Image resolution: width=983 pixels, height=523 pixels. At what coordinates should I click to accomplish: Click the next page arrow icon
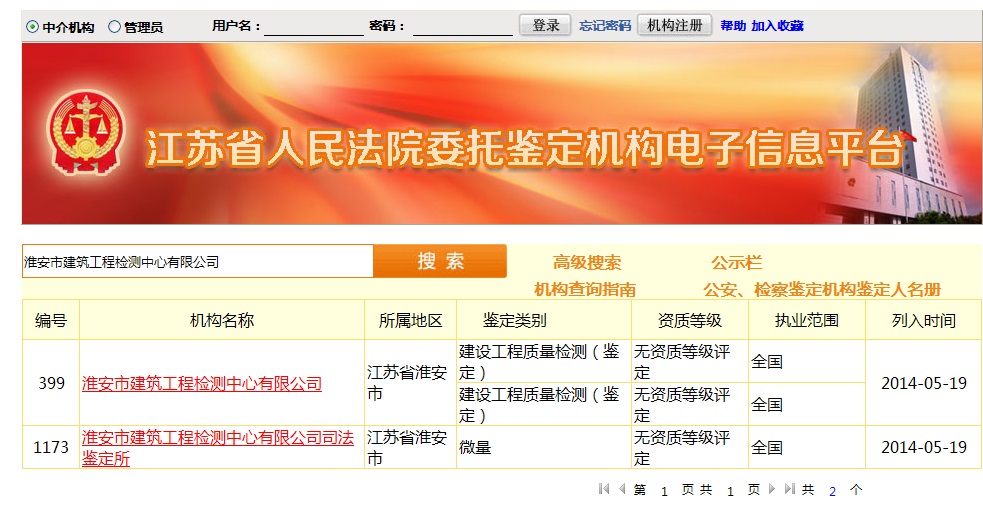pyautogui.click(x=772, y=489)
